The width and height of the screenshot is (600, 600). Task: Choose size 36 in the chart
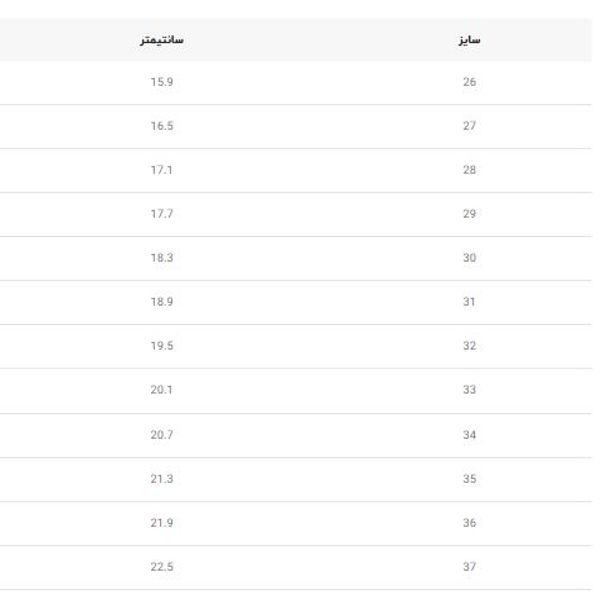point(470,523)
